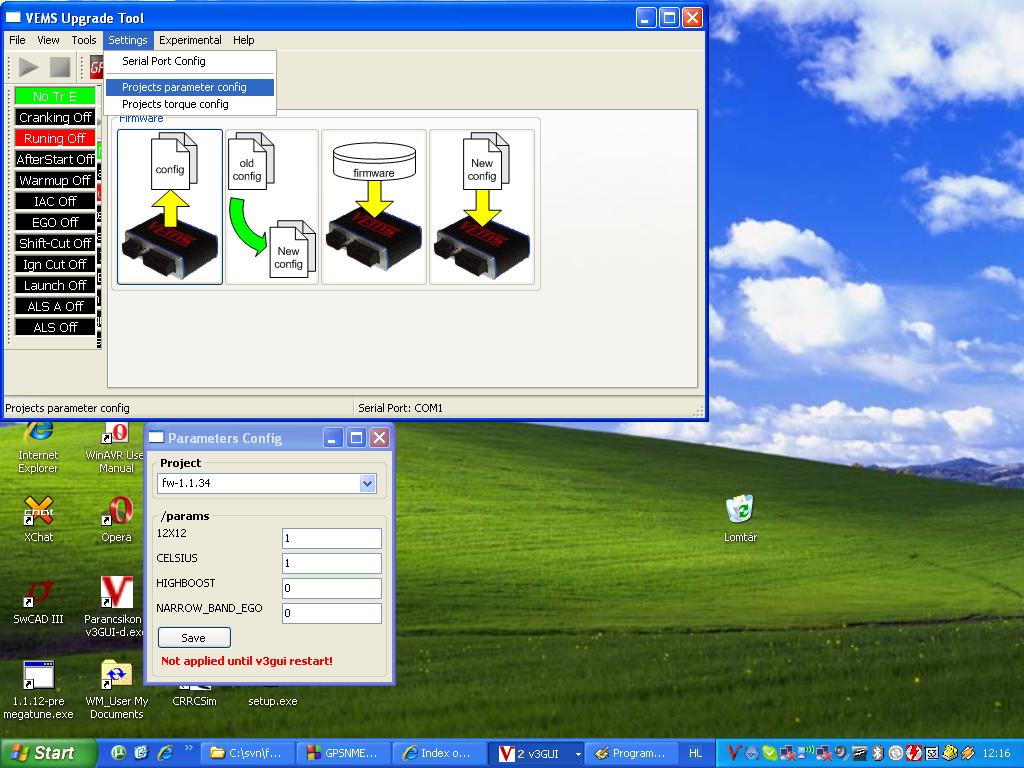Image resolution: width=1024 pixels, height=768 pixels.
Task: Click the upload New config to ECU icon
Action: point(482,207)
